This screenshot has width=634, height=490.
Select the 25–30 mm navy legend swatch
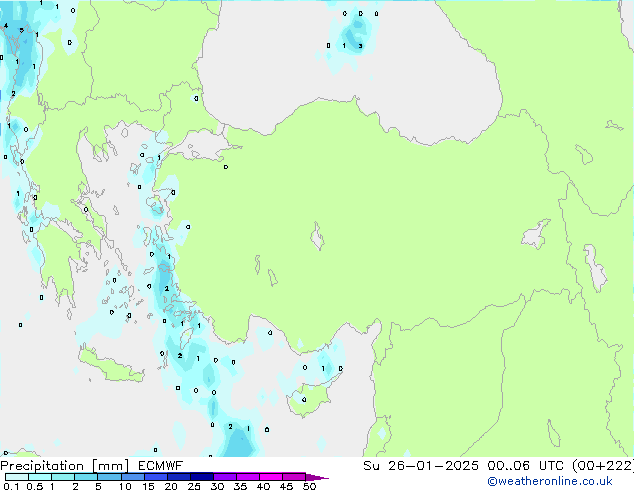tap(202, 477)
